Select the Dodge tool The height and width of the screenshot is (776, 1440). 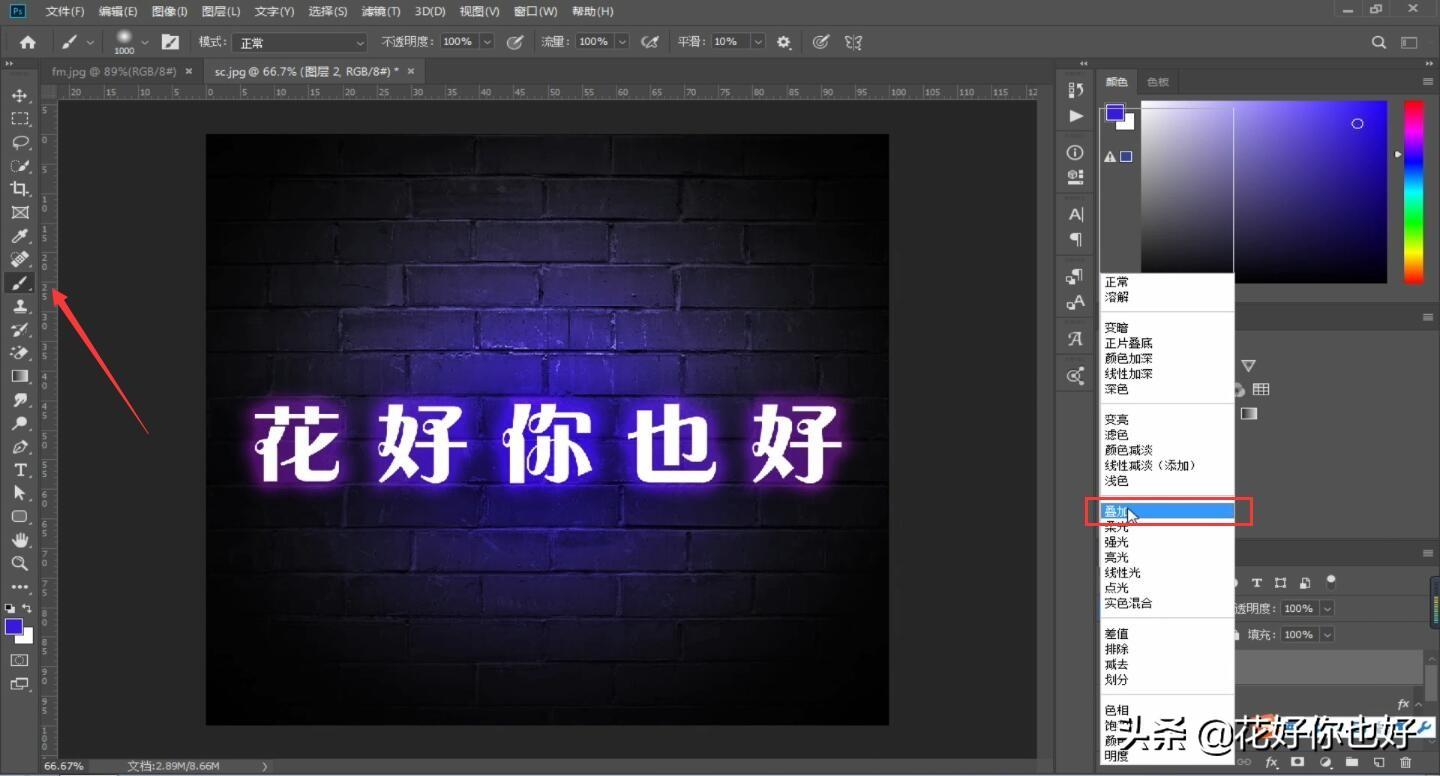[x=19, y=423]
